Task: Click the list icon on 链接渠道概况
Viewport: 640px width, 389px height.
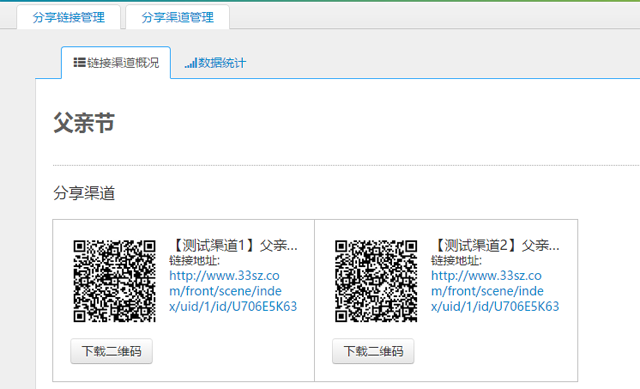Action: 79,62
